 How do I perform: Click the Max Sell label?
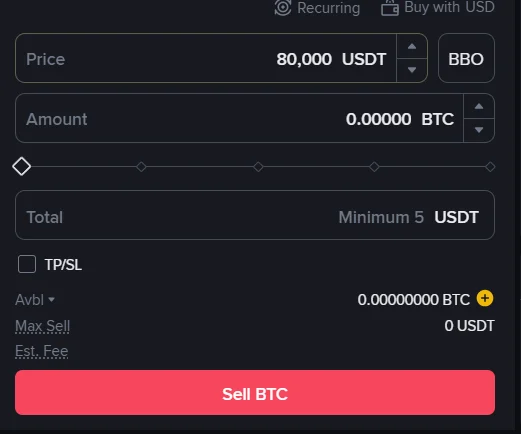pos(43,326)
